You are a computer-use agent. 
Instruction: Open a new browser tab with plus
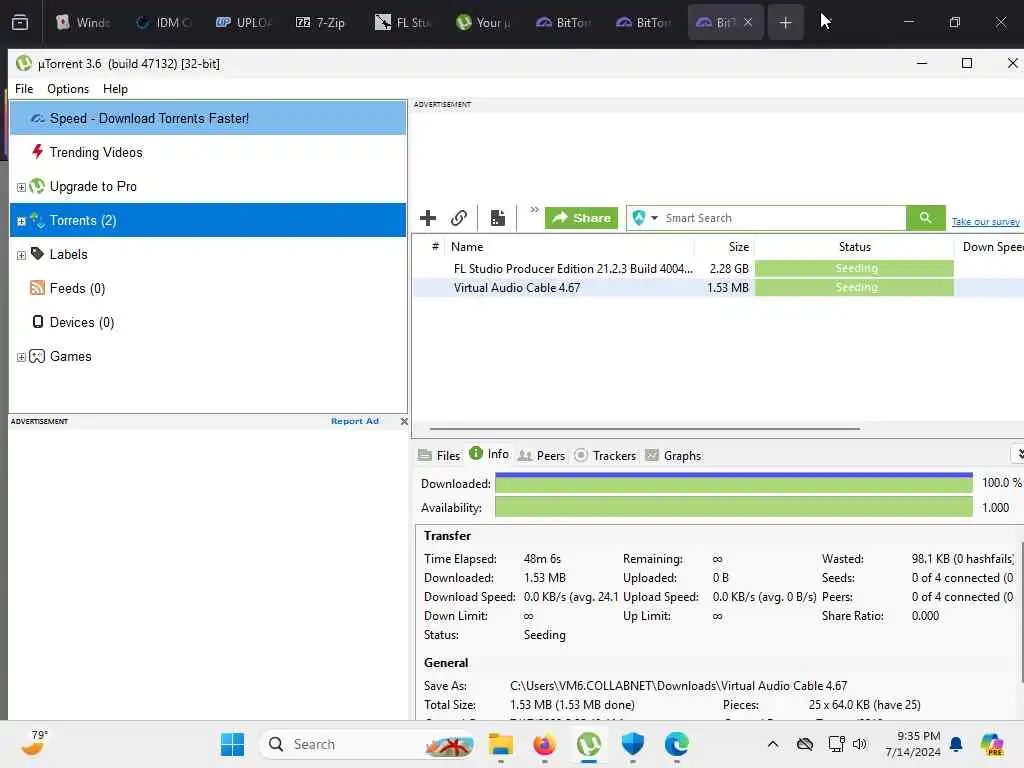pos(785,23)
